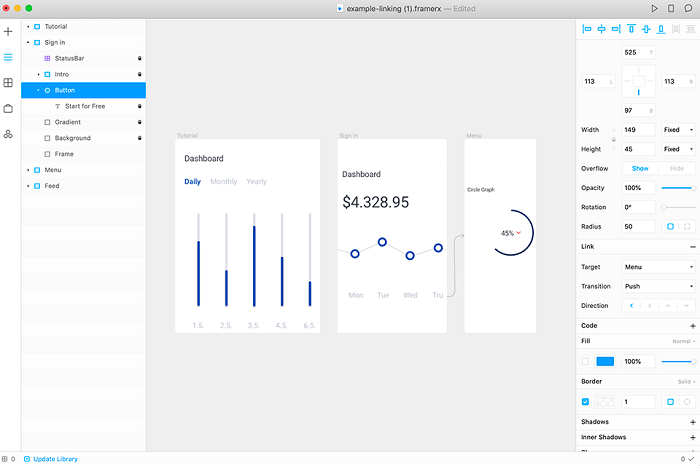This screenshot has height=466, width=700.
Task: Set Overflow to Hide
Action: [x=677, y=168]
